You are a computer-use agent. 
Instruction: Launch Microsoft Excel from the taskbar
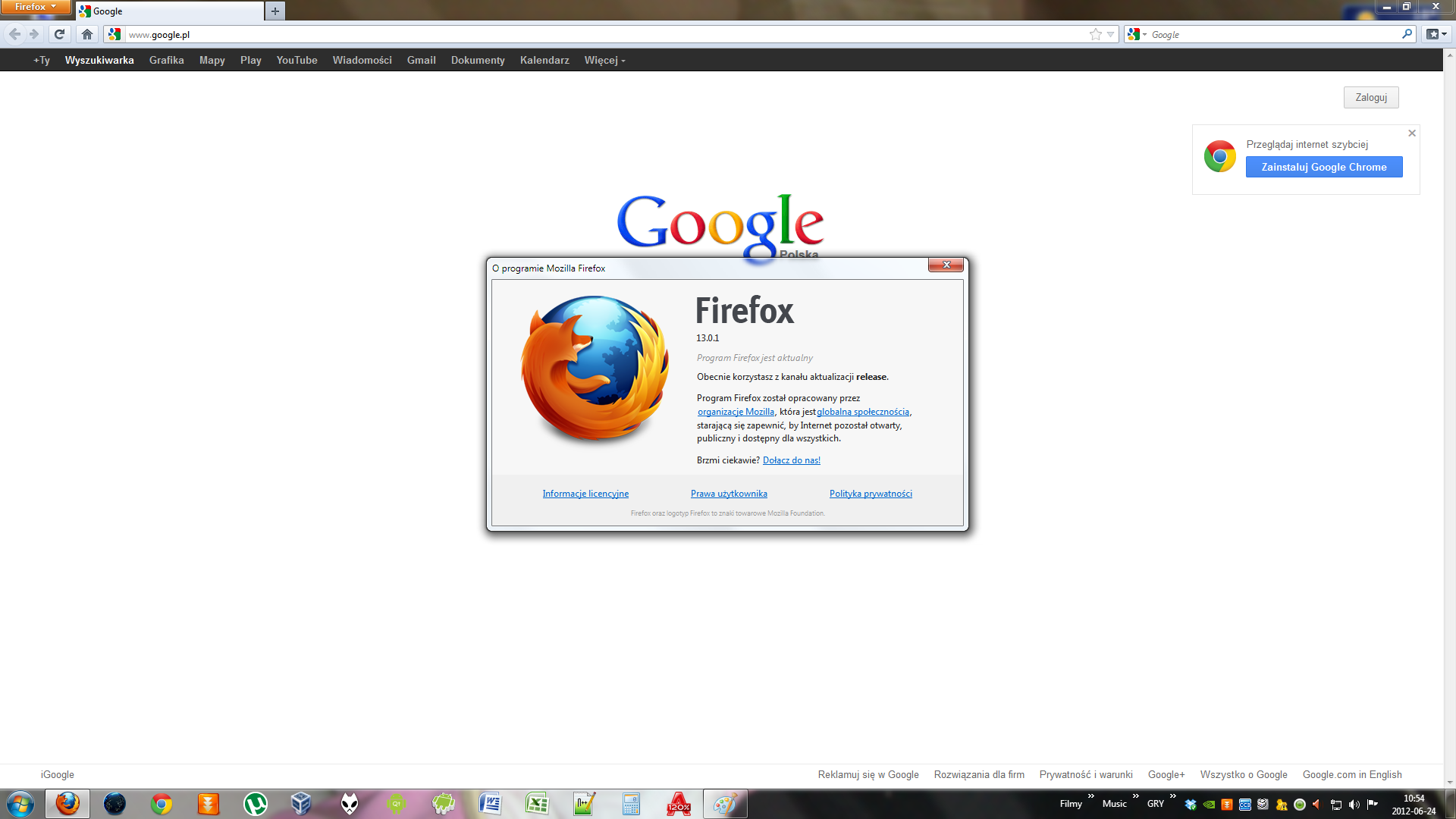point(537,804)
